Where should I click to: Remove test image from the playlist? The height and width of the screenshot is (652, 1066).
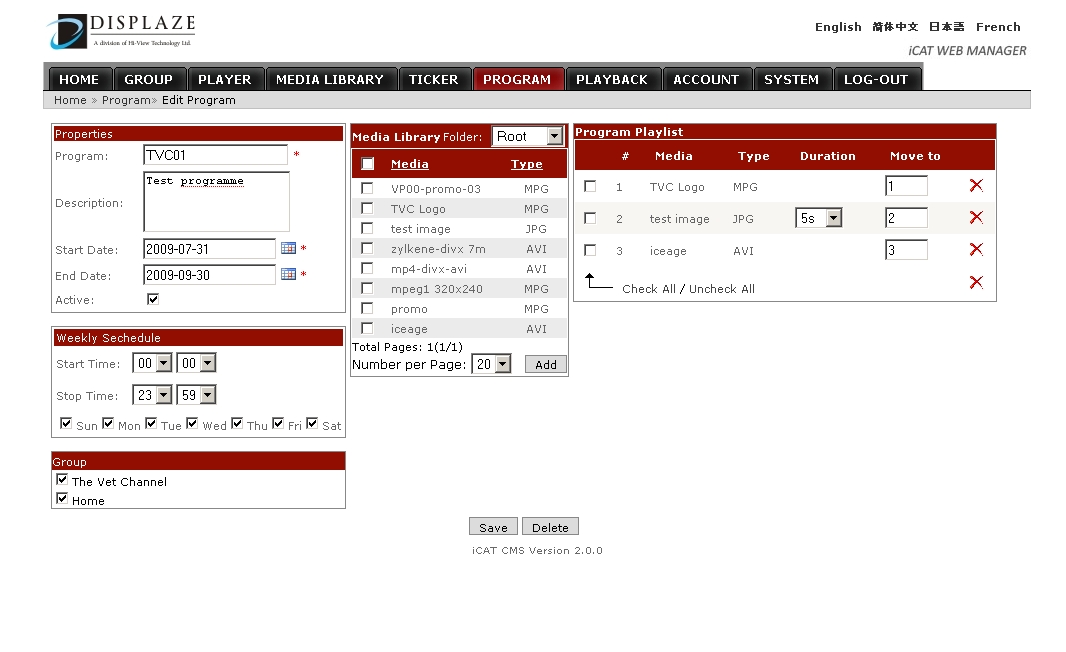pos(976,218)
